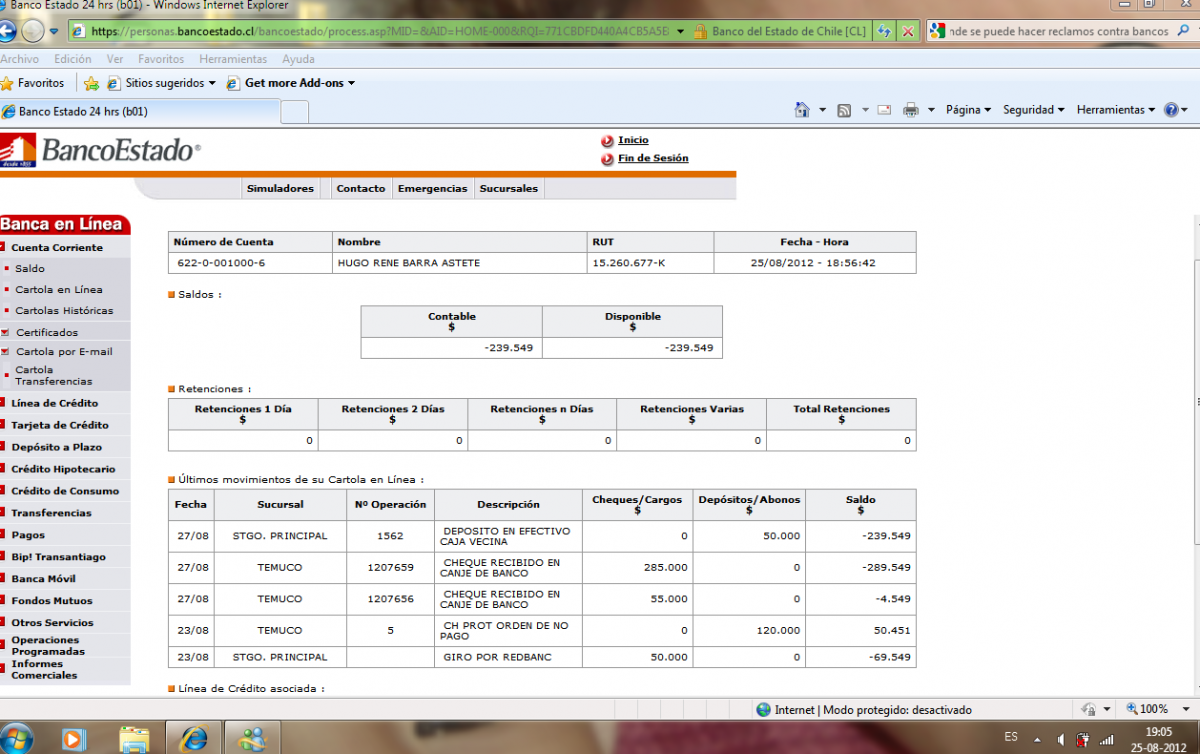Image resolution: width=1200 pixels, height=754 pixels.
Task: Open the Ver menu
Action: tap(115, 59)
